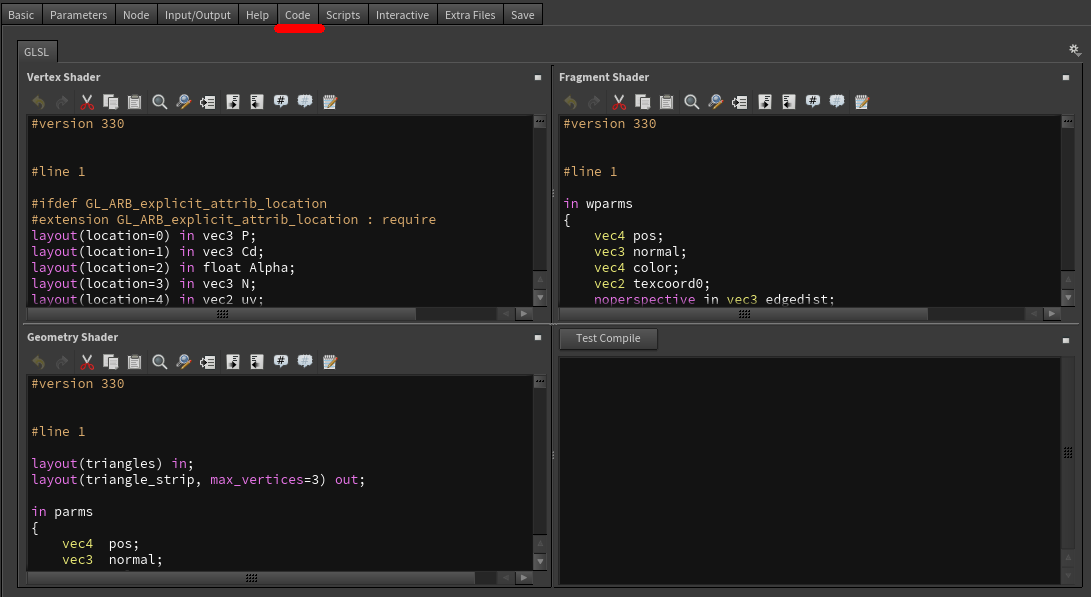Paste clipboard in Geometry Shader toolbar
This screenshot has width=1091, height=597.
[134, 362]
